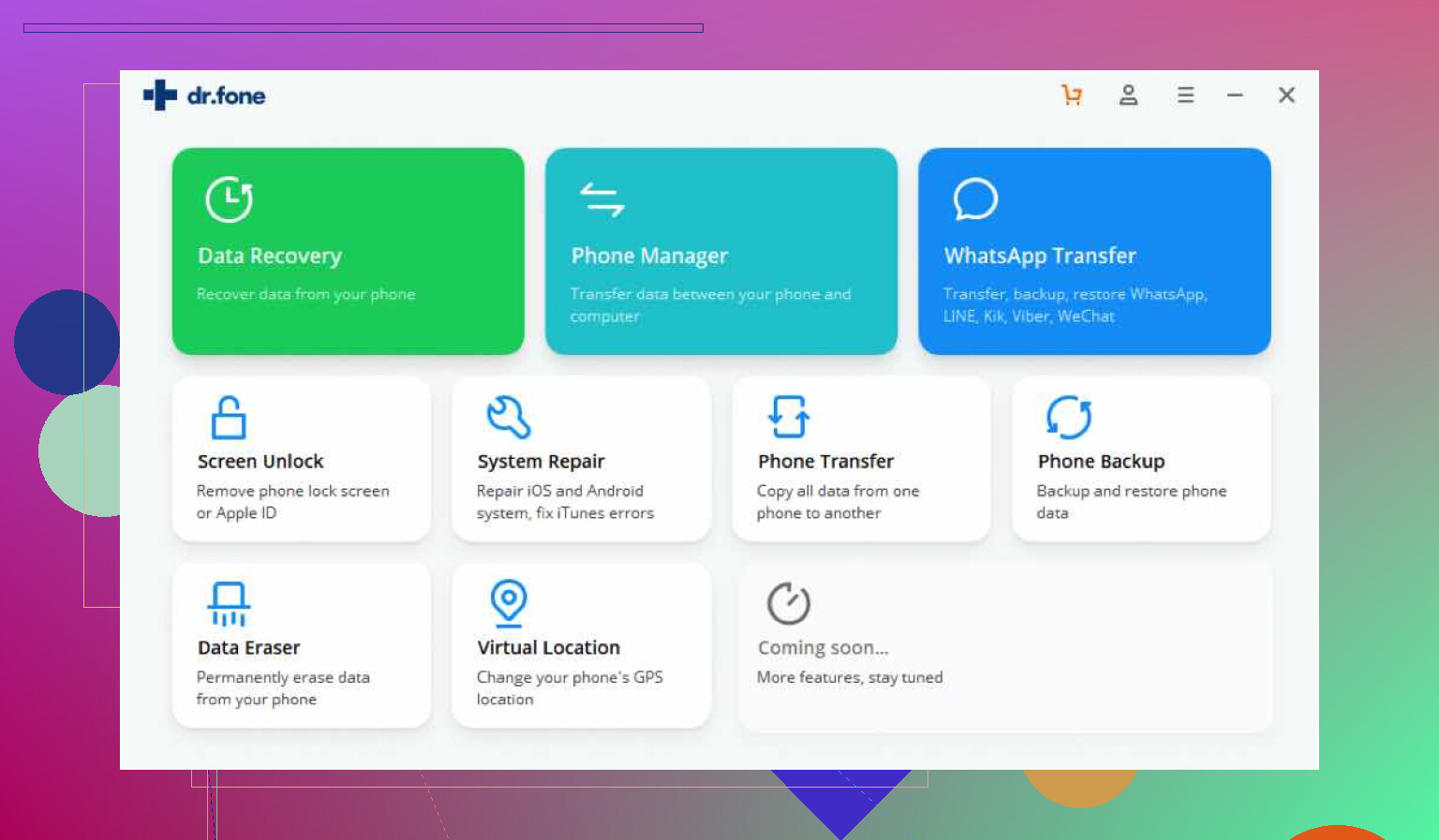The width and height of the screenshot is (1439, 840).
Task: Open the shopping cart icon
Action: (x=1072, y=95)
